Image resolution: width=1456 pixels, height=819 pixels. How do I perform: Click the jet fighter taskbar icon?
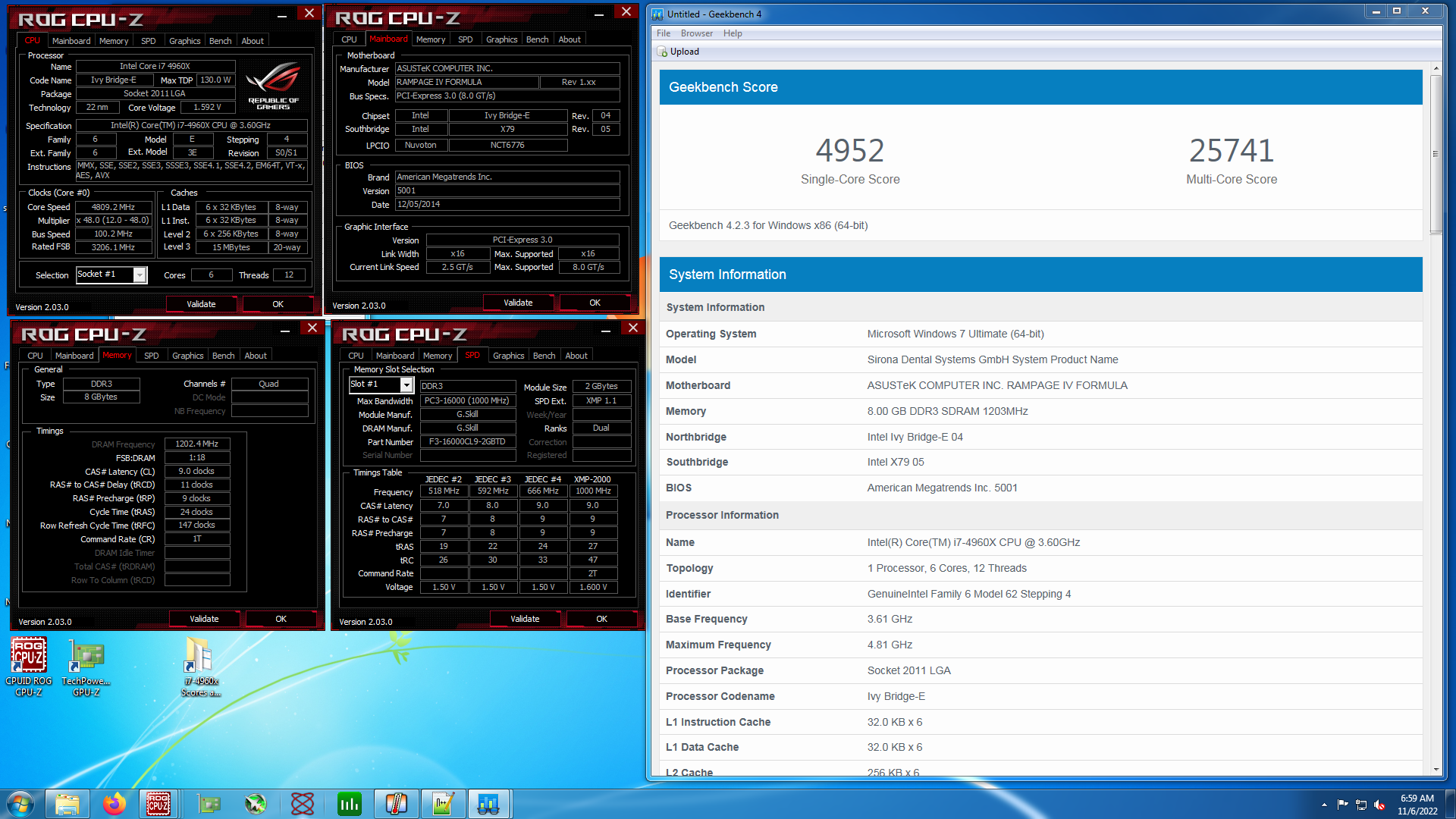click(x=256, y=804)
